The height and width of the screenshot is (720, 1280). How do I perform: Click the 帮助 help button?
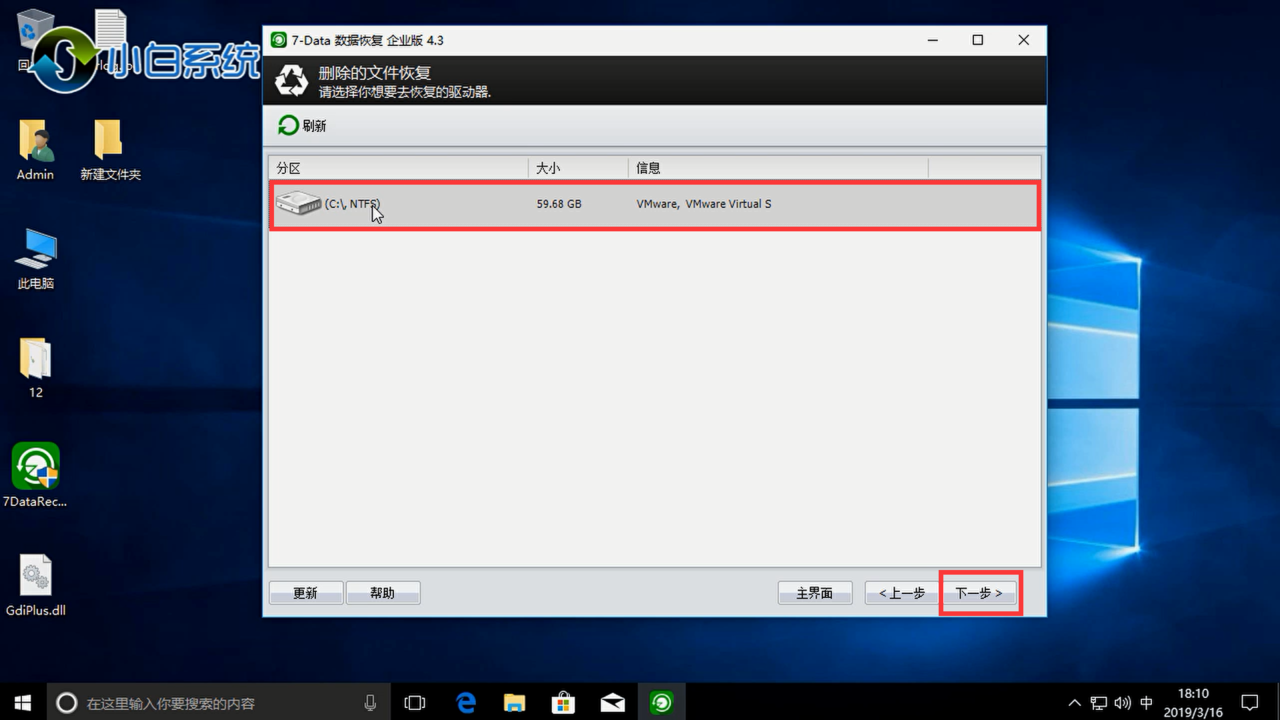click(x=383, y=593)
